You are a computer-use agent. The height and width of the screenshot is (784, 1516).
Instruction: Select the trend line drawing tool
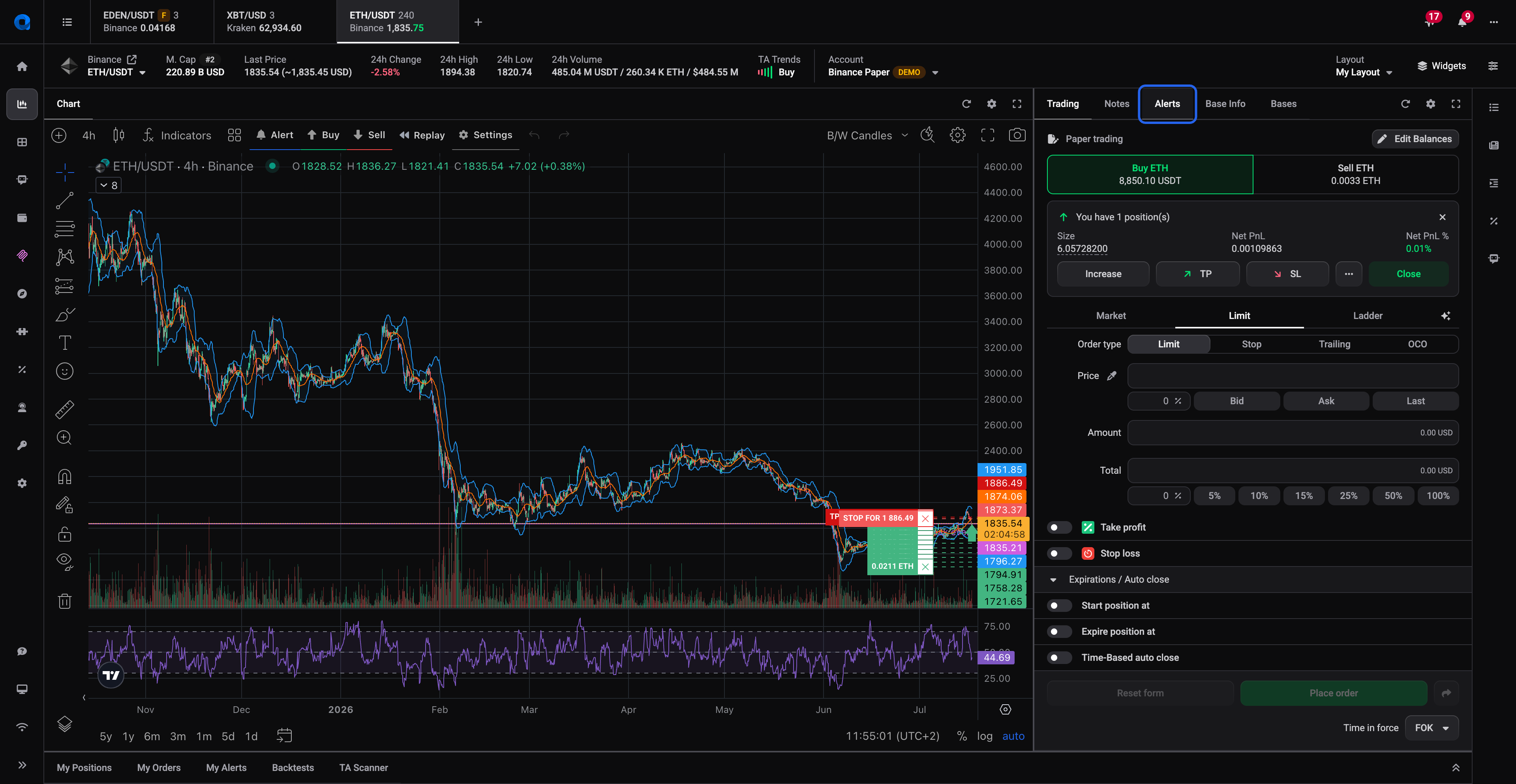[65, 200]
